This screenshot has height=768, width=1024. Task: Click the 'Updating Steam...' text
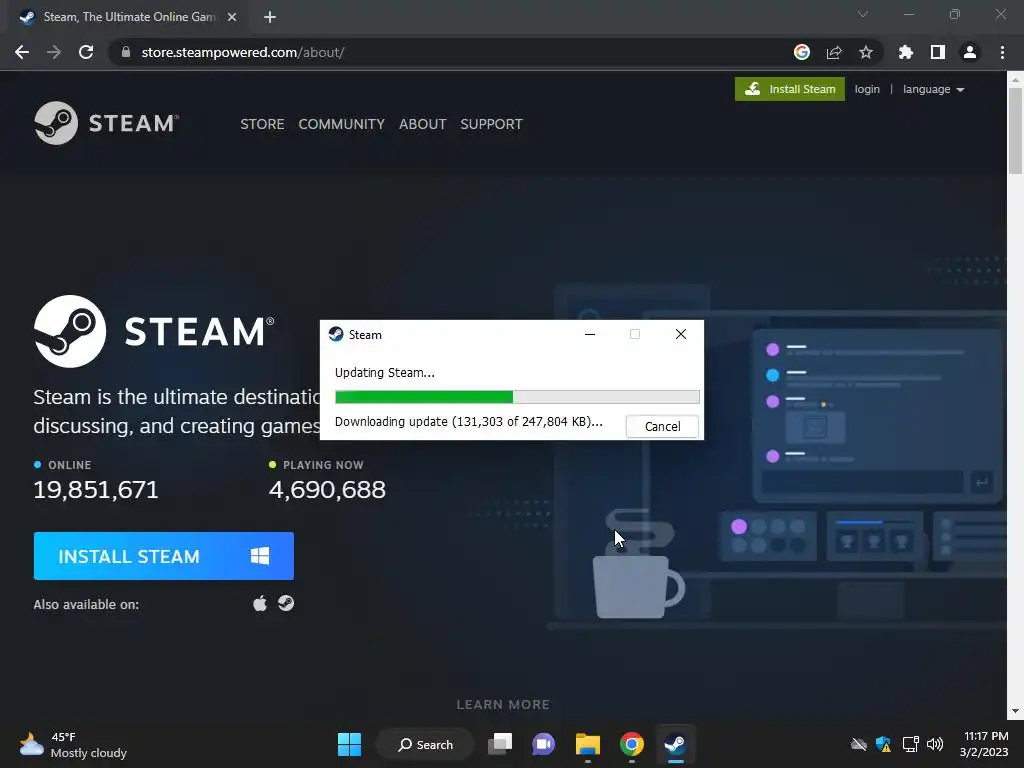coord(385,373)
